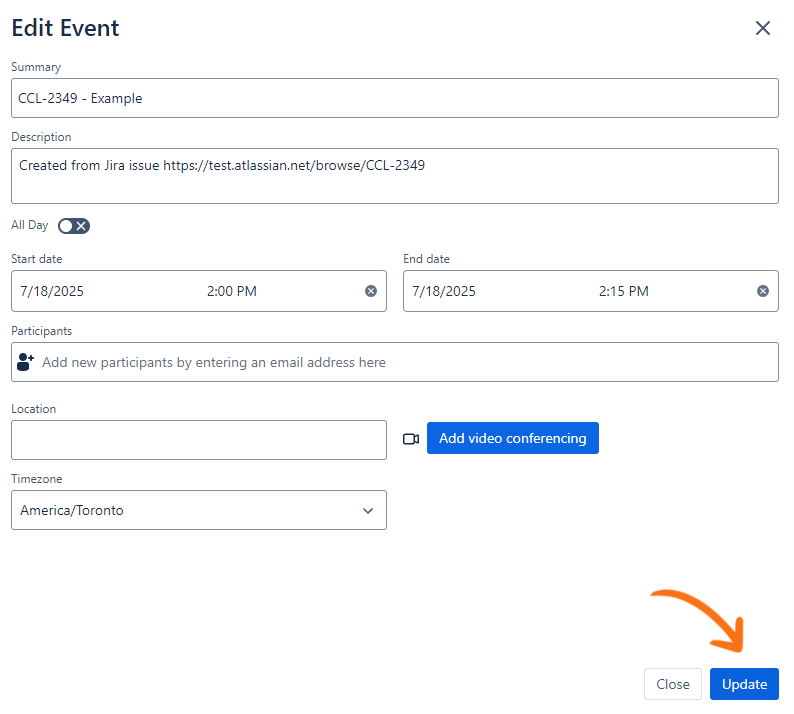Screen dimensions: 794x714
Task: Click the empty Location input field
Action: pyautogui.click(x=198, y=440)
